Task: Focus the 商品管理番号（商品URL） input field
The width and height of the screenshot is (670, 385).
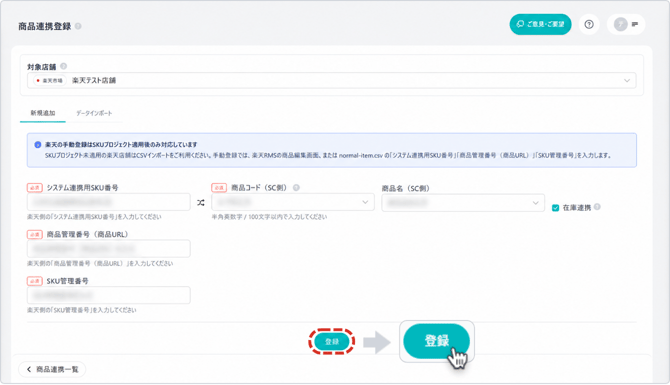Action: coord(109,249)
